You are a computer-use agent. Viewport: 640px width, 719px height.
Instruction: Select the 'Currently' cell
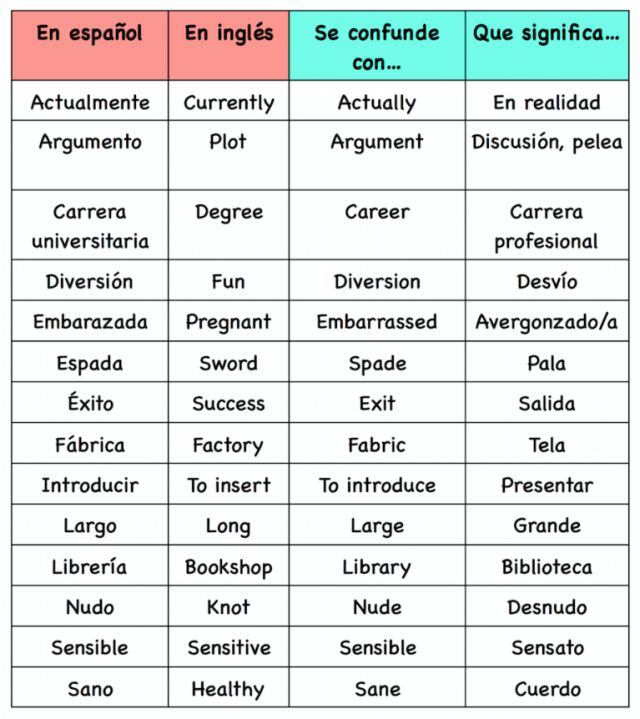pyautogui.click(x=228, y=102)
